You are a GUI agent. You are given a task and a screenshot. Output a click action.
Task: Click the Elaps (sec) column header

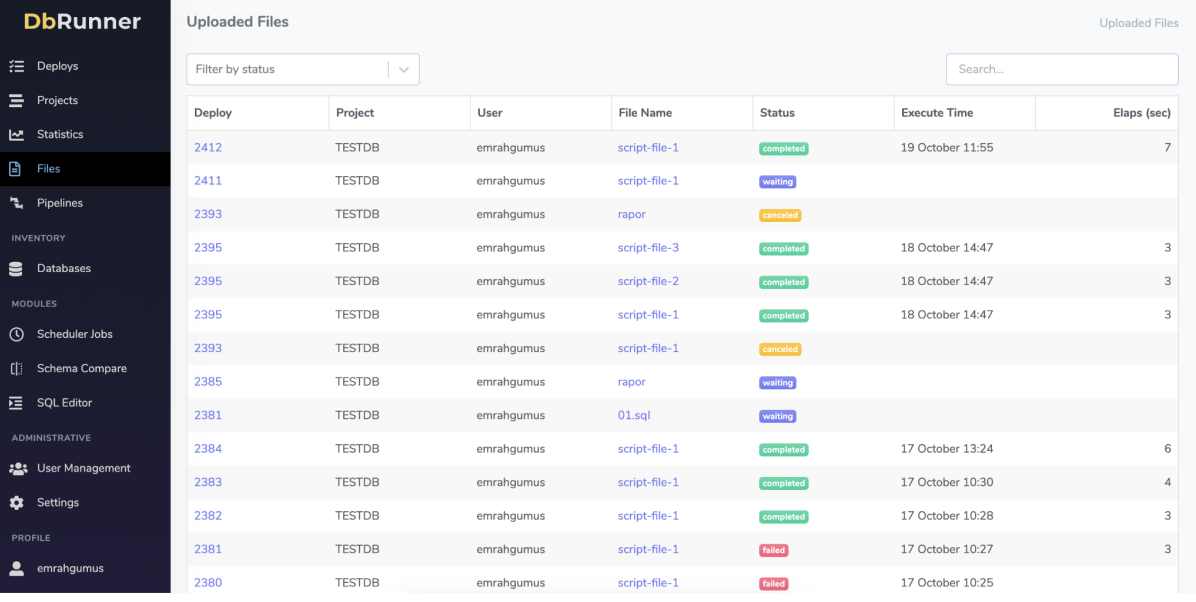[1141, 113]
